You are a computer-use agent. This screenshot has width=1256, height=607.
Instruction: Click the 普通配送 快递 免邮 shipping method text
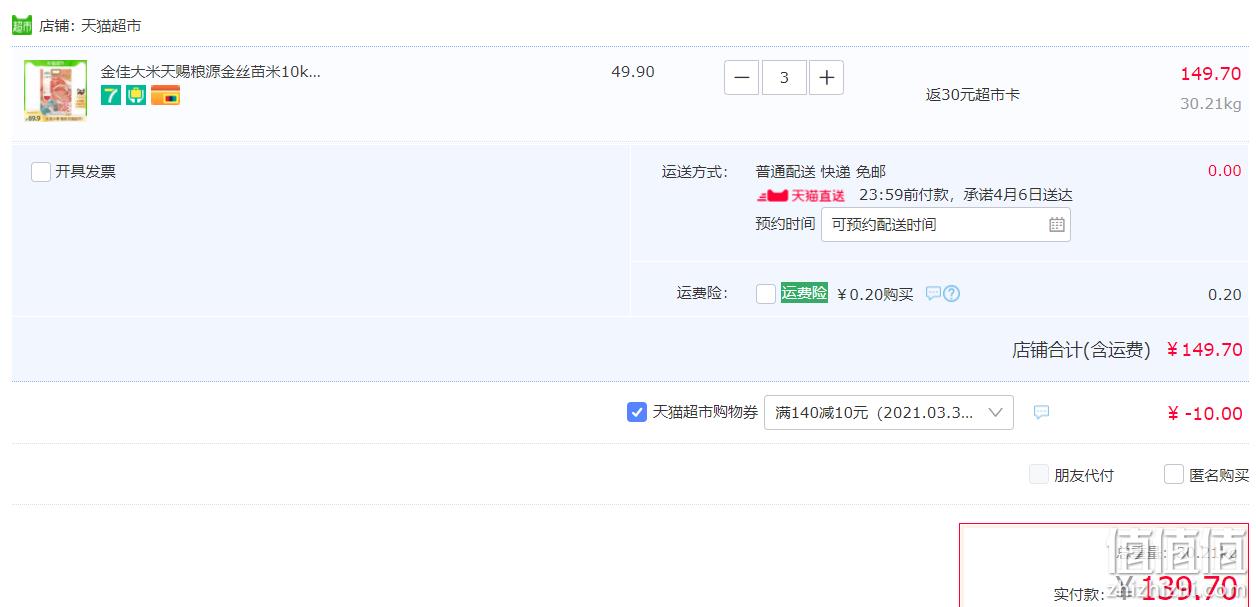coord(821,172)
